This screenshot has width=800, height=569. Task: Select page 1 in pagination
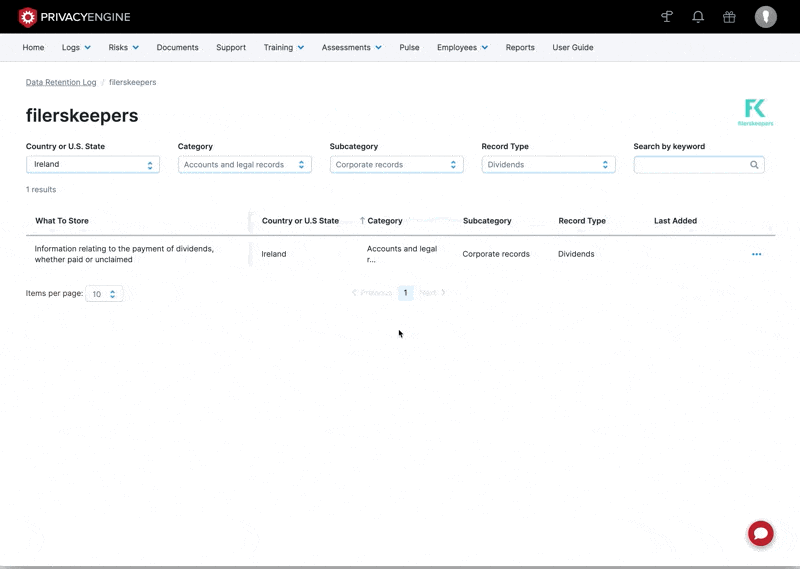(x=406, y=293)
